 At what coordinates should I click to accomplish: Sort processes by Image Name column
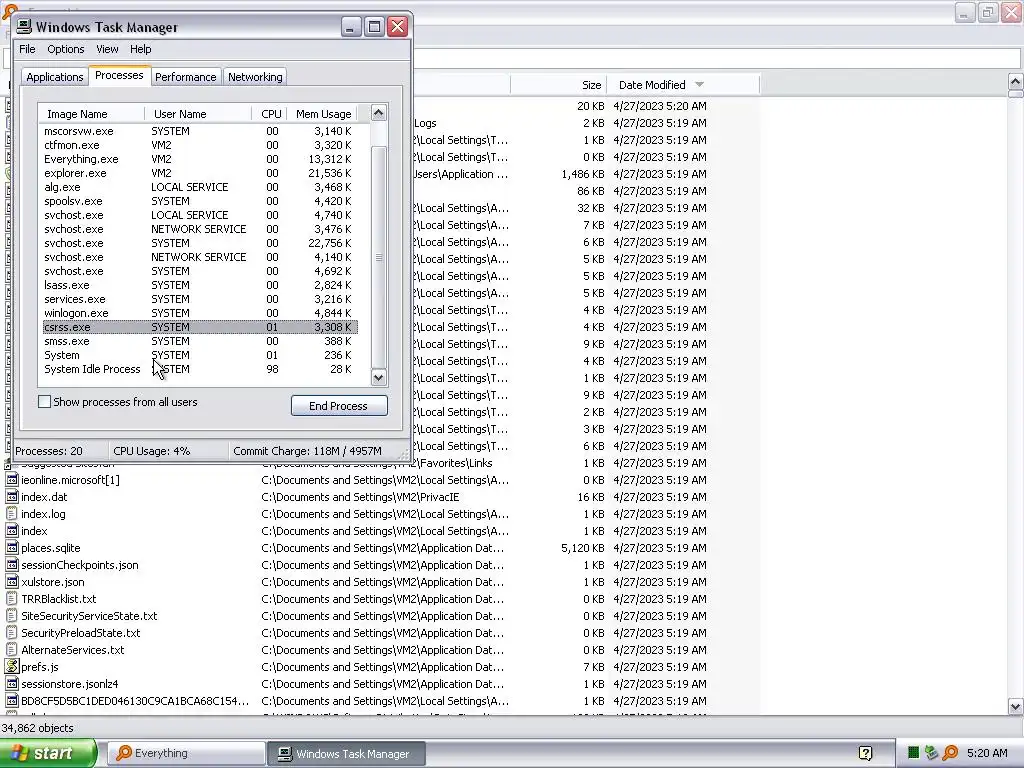[x=91, y=114]
